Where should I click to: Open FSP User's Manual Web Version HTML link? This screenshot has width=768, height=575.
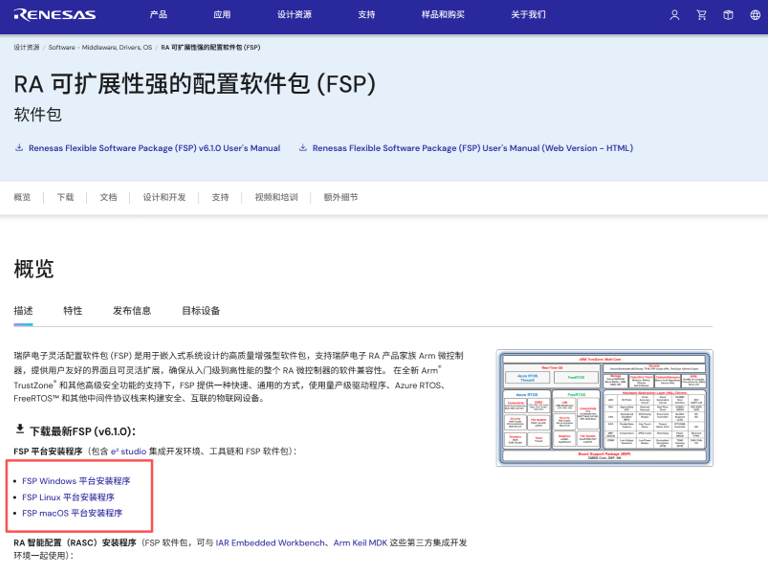(473, 148)
